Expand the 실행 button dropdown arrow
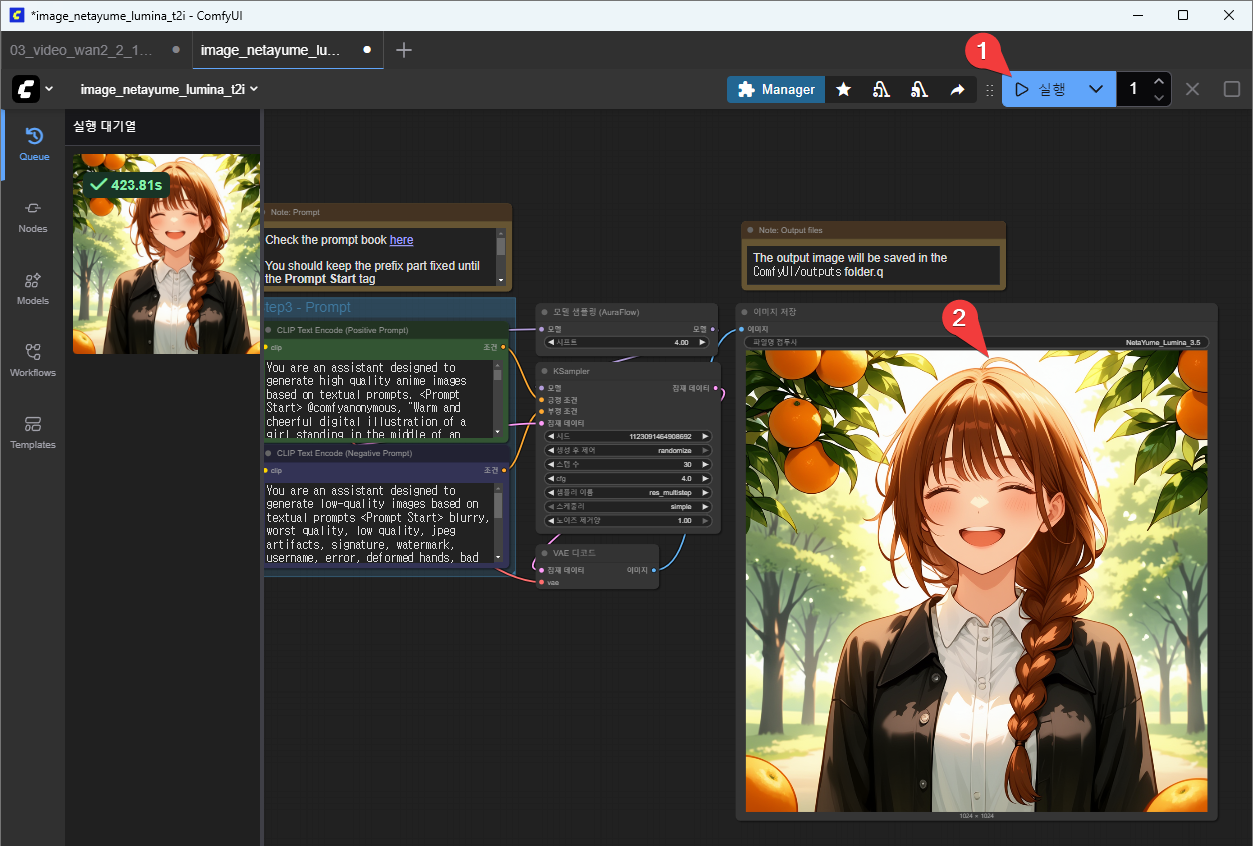This screenshot has height=846, width=1253. pyautogui.click(x=1096, y=89)
